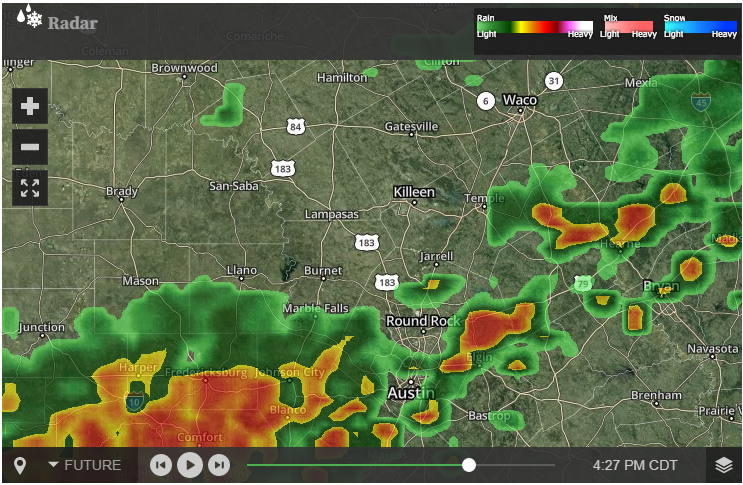Play the radar animation
743x485 pixels.
(x=190, y=465)
